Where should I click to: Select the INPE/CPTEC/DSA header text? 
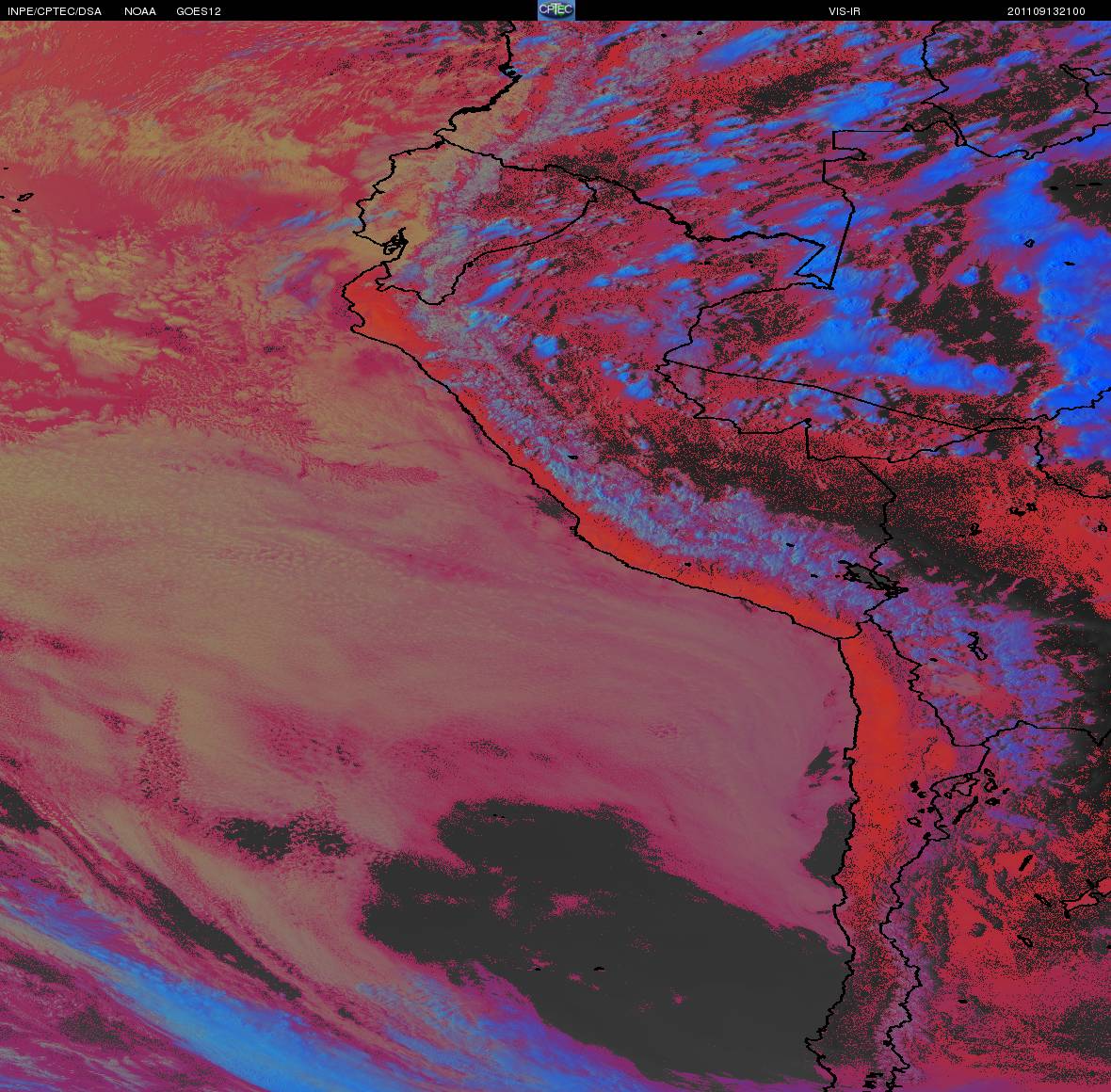[x=55, y=11]
